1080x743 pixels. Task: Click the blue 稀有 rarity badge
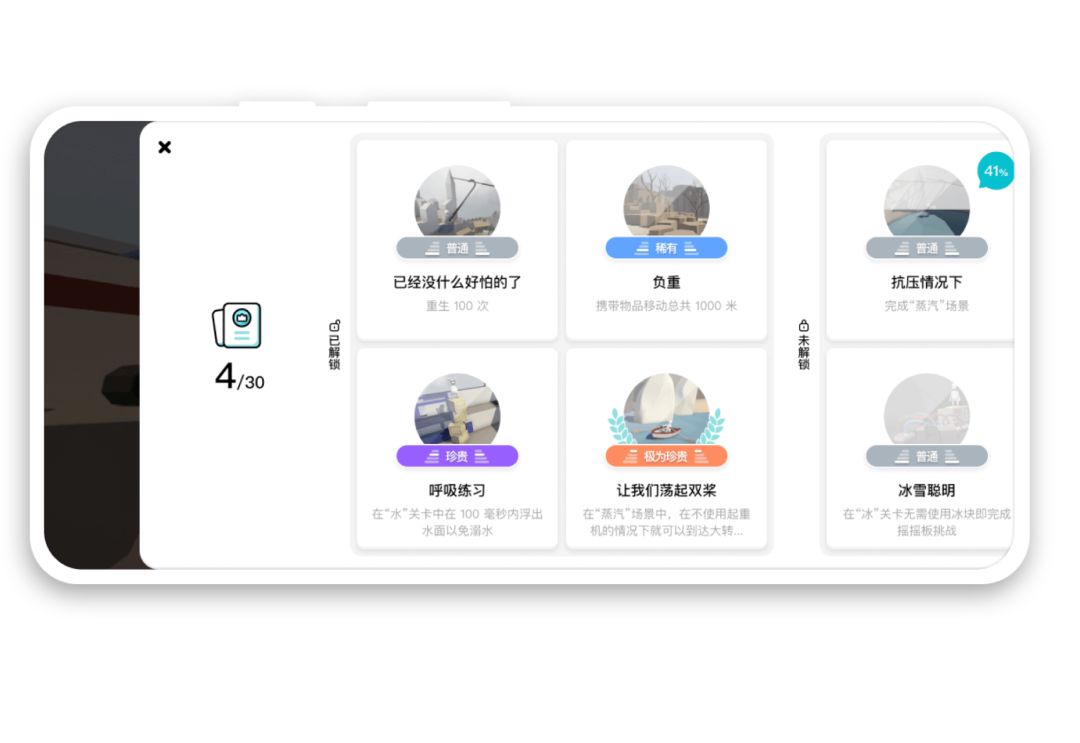point(666,248)
